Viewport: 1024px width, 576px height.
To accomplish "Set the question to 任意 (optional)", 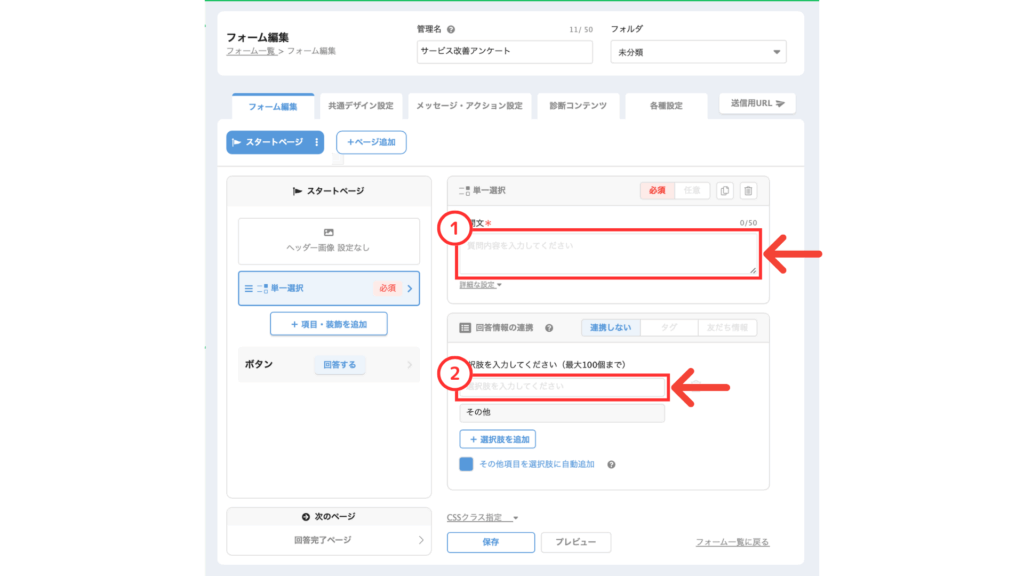I will click(692, 190).
